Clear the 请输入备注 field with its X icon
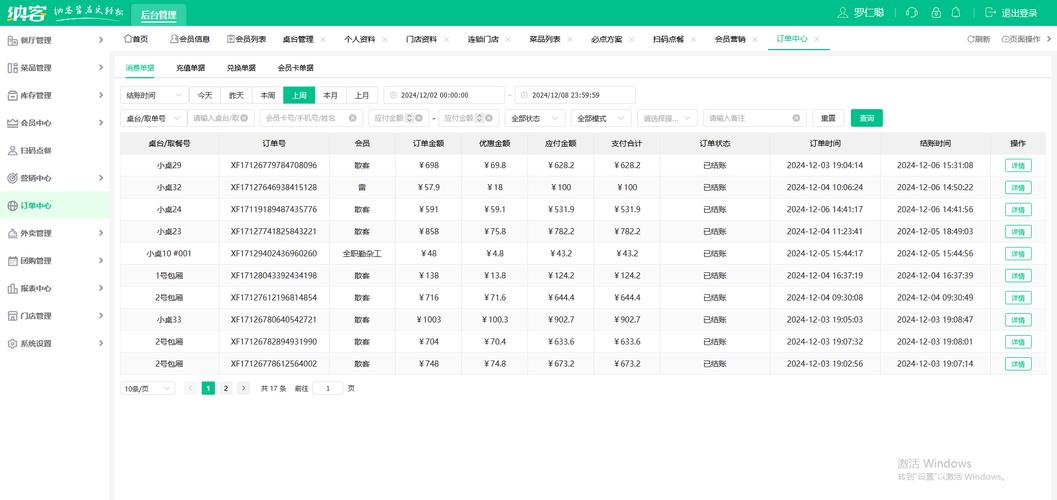Screen dimensions: 1057x500 tap(795, 118)
